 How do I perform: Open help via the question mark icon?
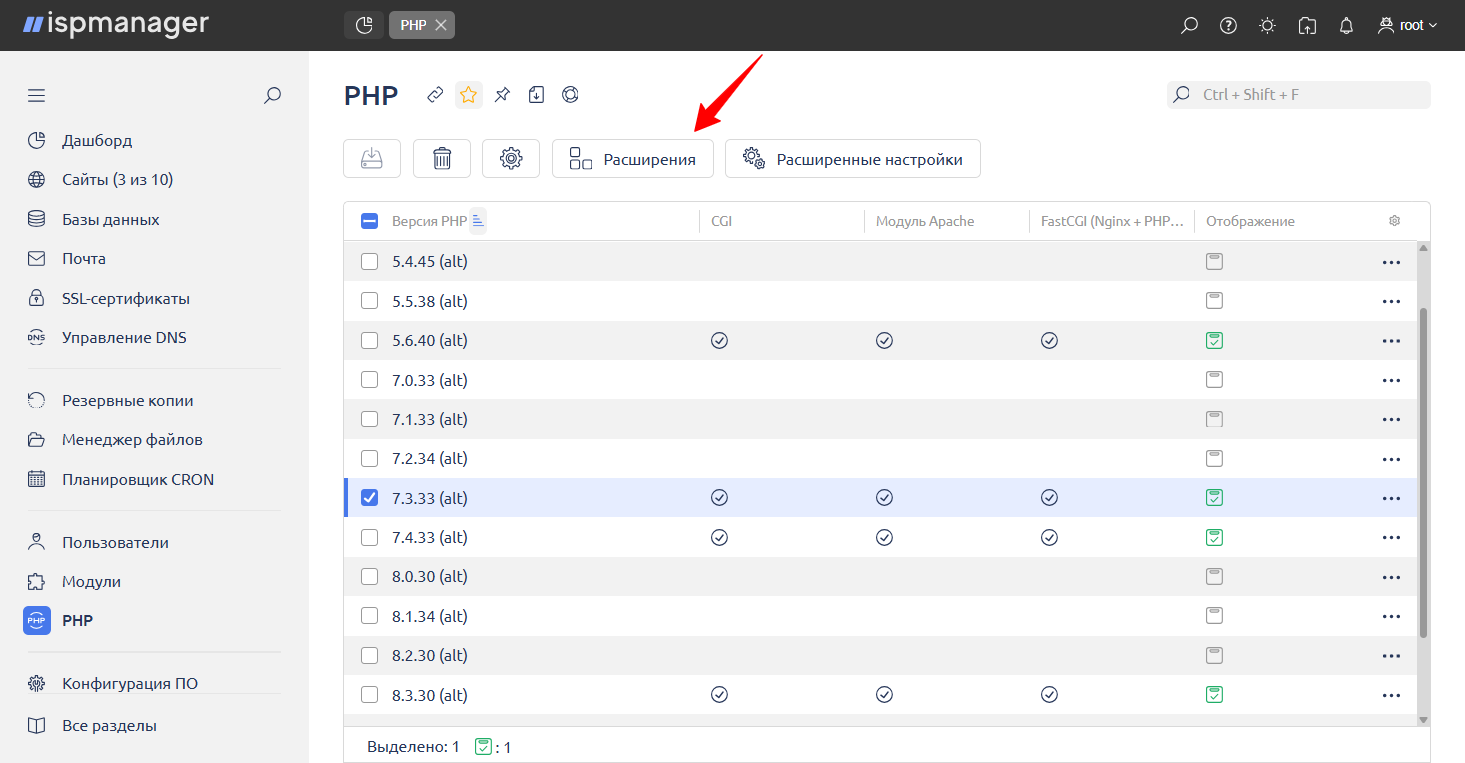tap(1227, 25)
